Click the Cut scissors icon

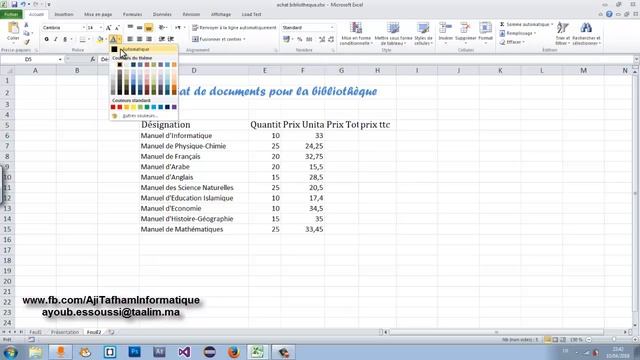[27, 25]
